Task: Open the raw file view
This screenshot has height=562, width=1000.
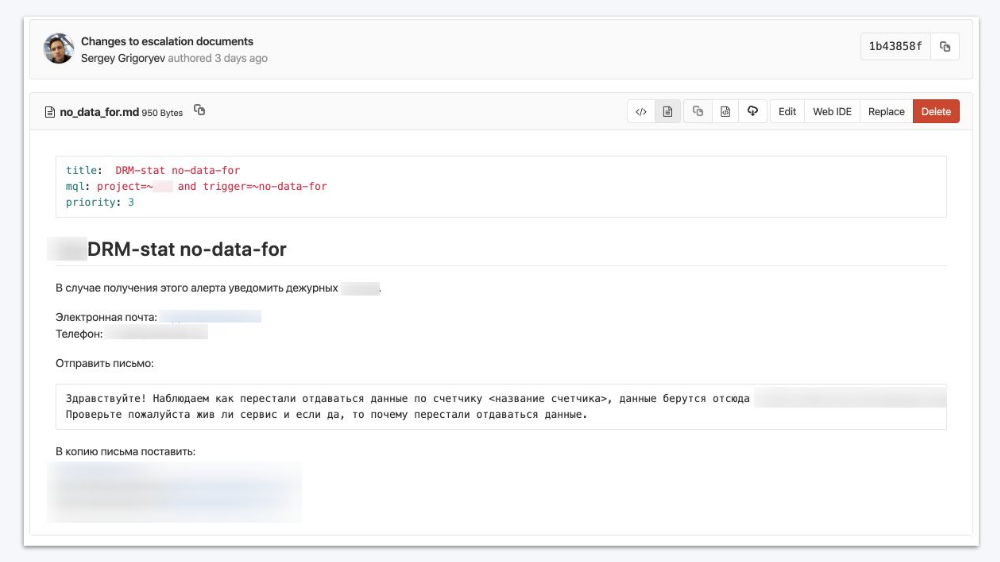Action: tap(725, 112)
